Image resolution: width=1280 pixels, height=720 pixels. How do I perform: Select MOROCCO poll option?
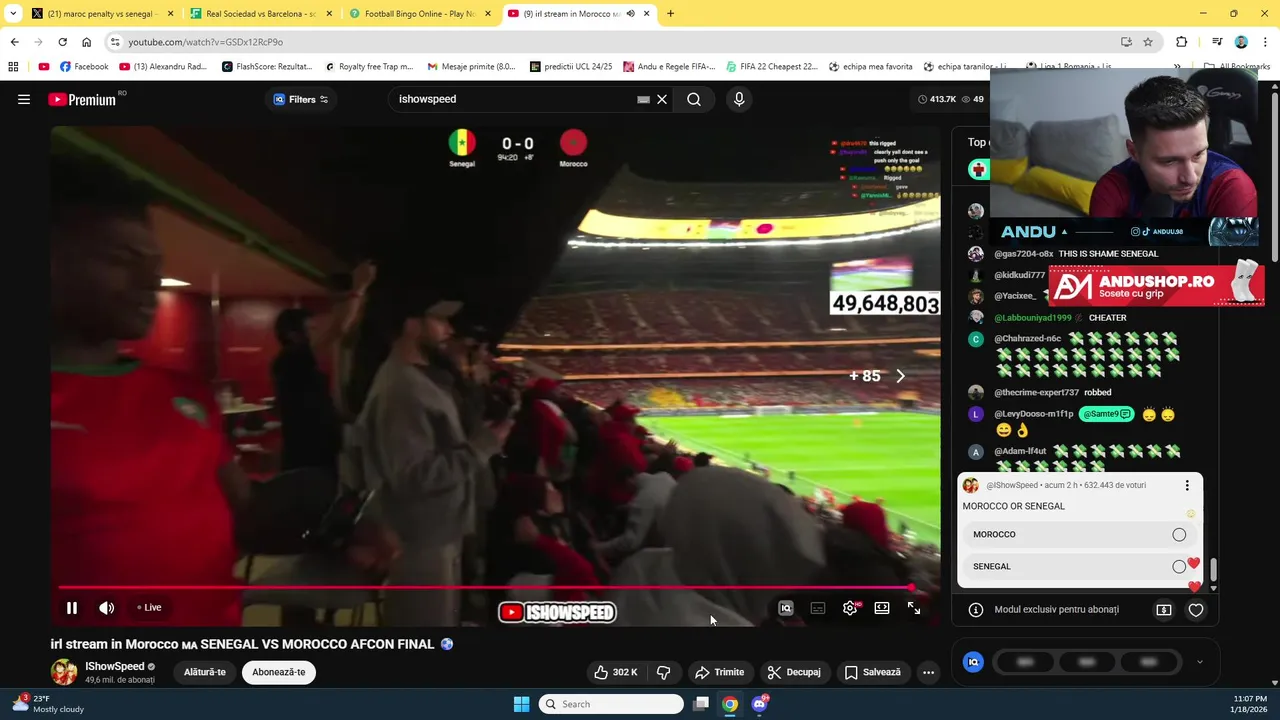point(1080,535)
